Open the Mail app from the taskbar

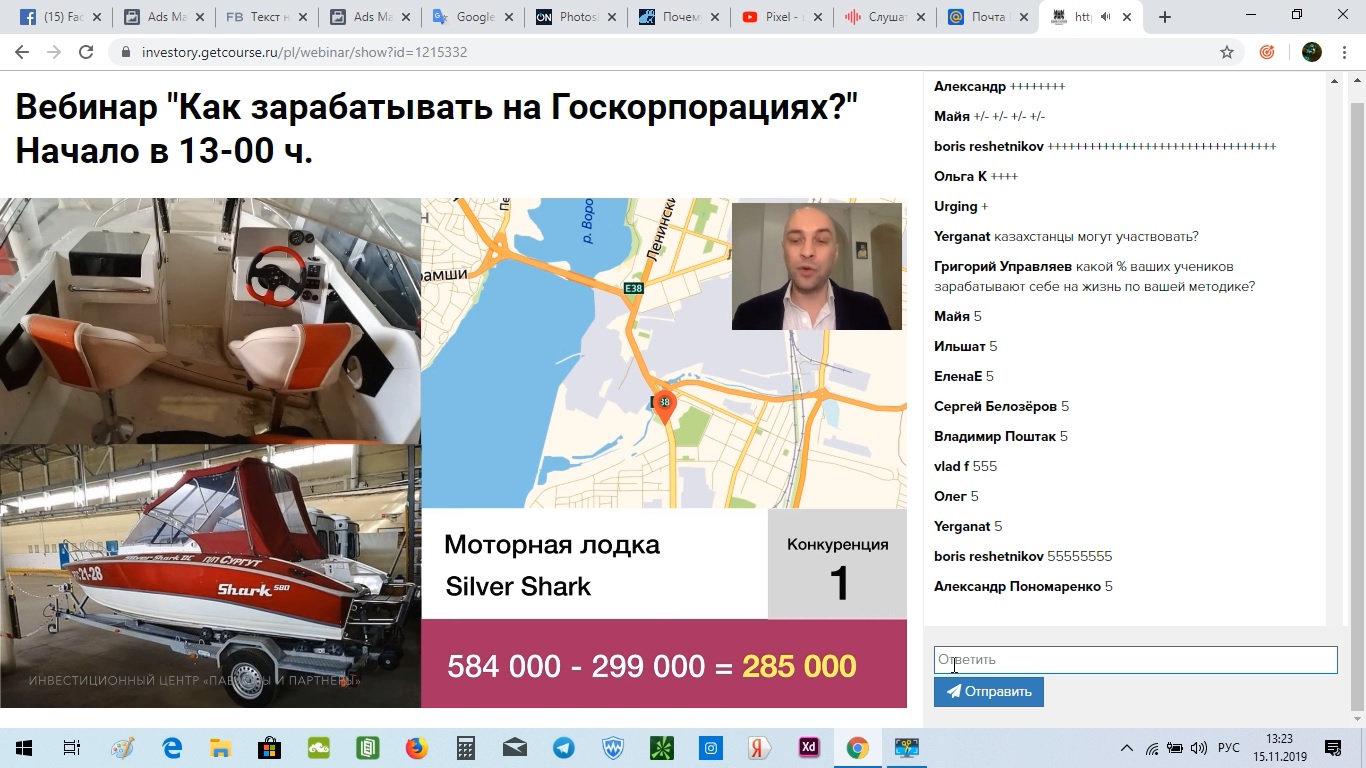tap(513, 747)
